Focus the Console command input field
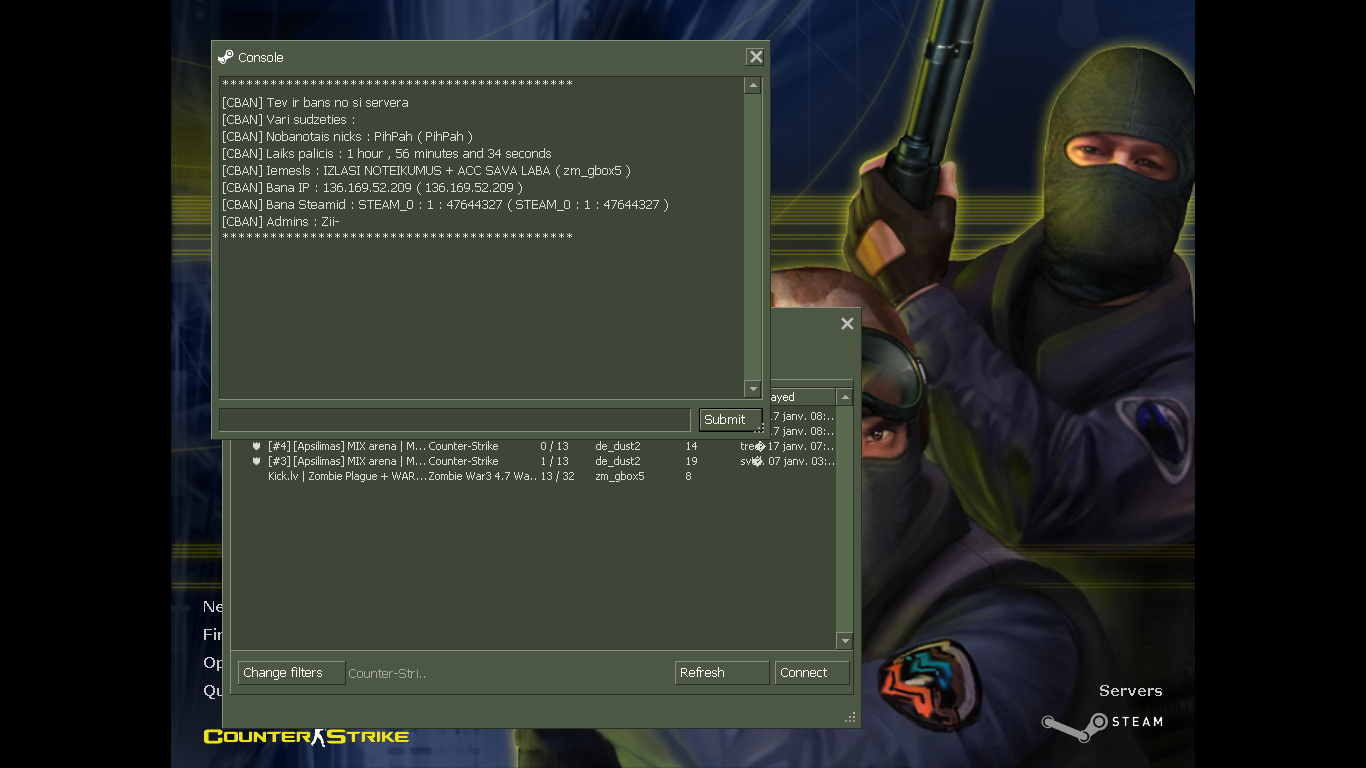1366x768 pixels. tap(455, 420)
